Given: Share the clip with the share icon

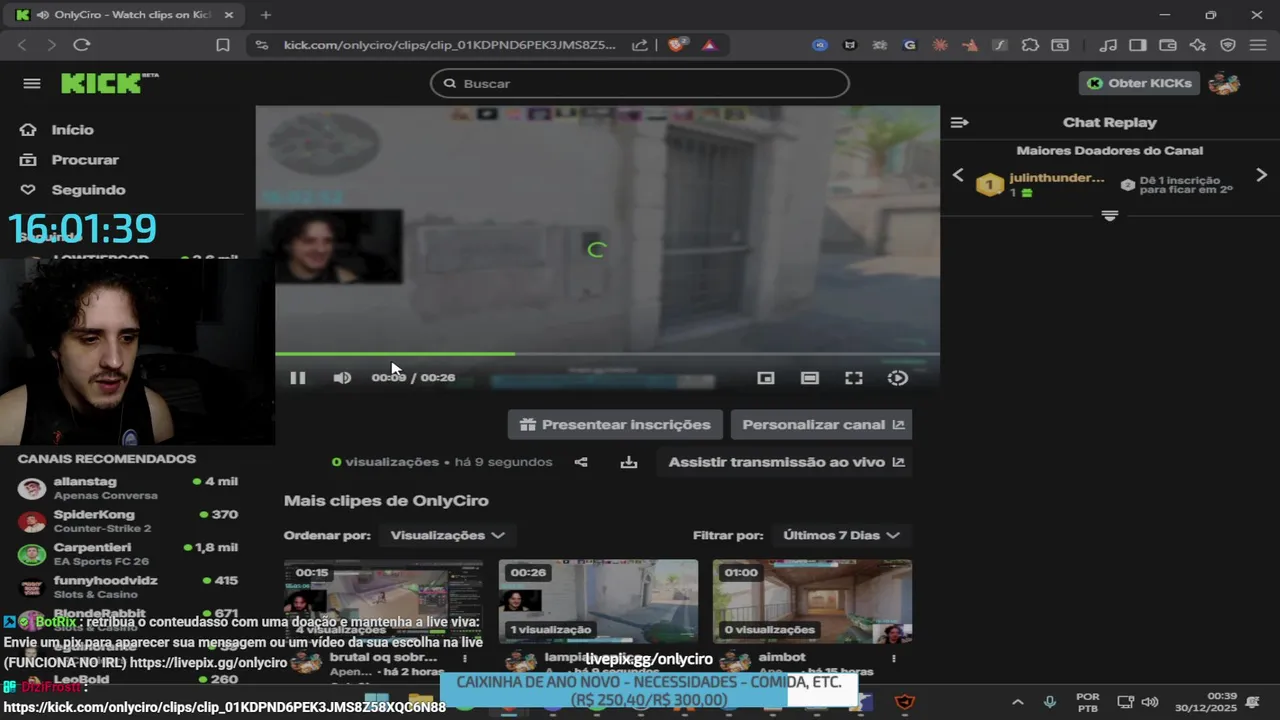Looking at the screenshot, I should pyautogui.click(x=581, y=462).
